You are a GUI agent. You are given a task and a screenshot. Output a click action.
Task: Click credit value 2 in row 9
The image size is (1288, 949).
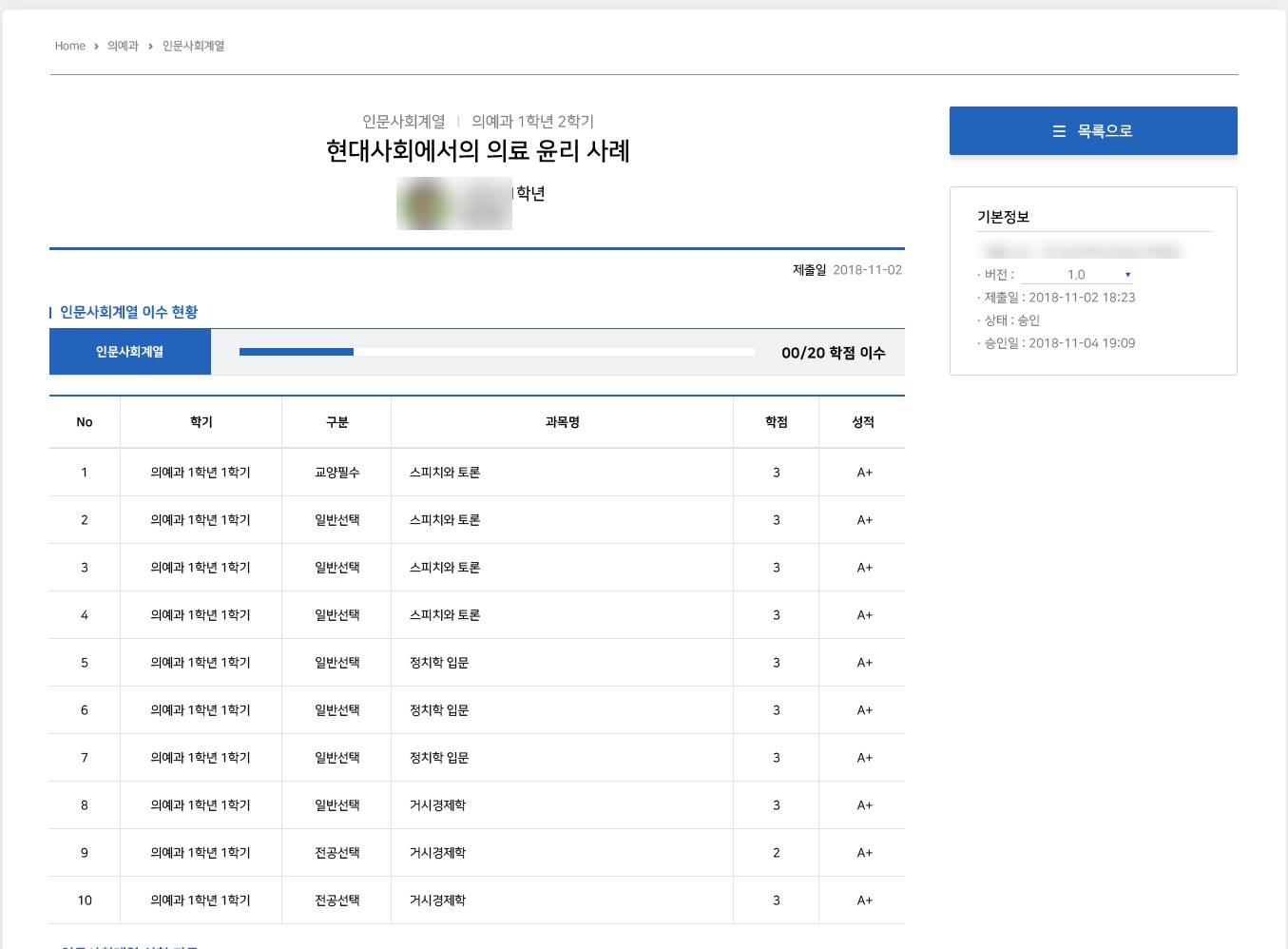tap(777, 853)
